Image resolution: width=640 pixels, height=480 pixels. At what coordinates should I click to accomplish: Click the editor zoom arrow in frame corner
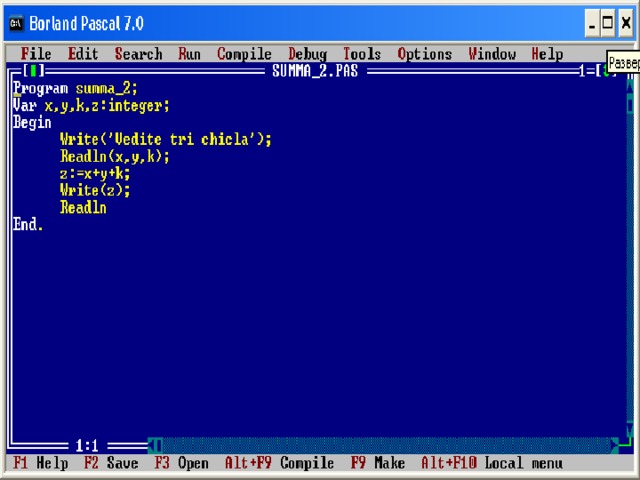tap(605, 71)
